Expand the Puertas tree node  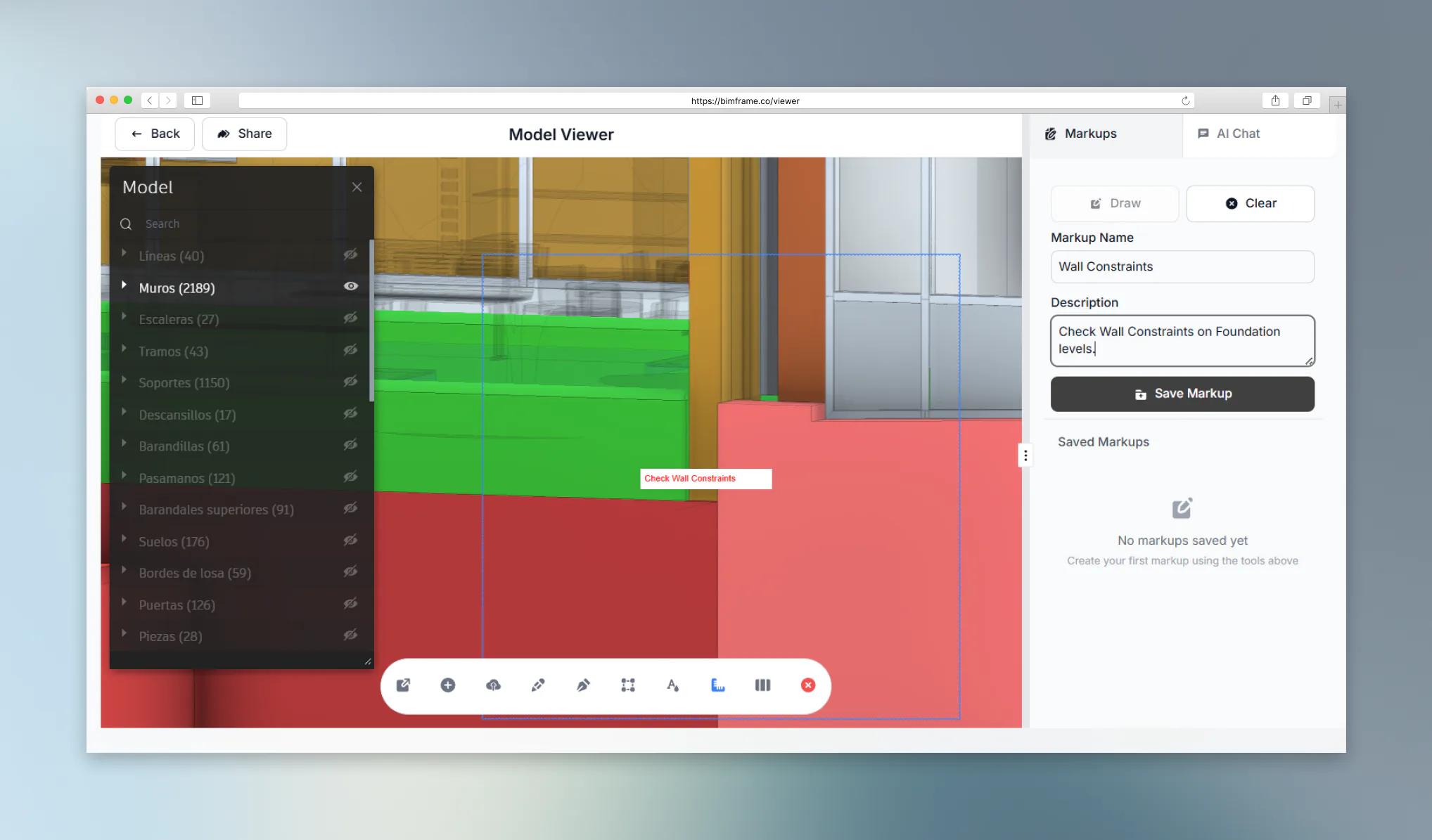(x=124, y=602)
